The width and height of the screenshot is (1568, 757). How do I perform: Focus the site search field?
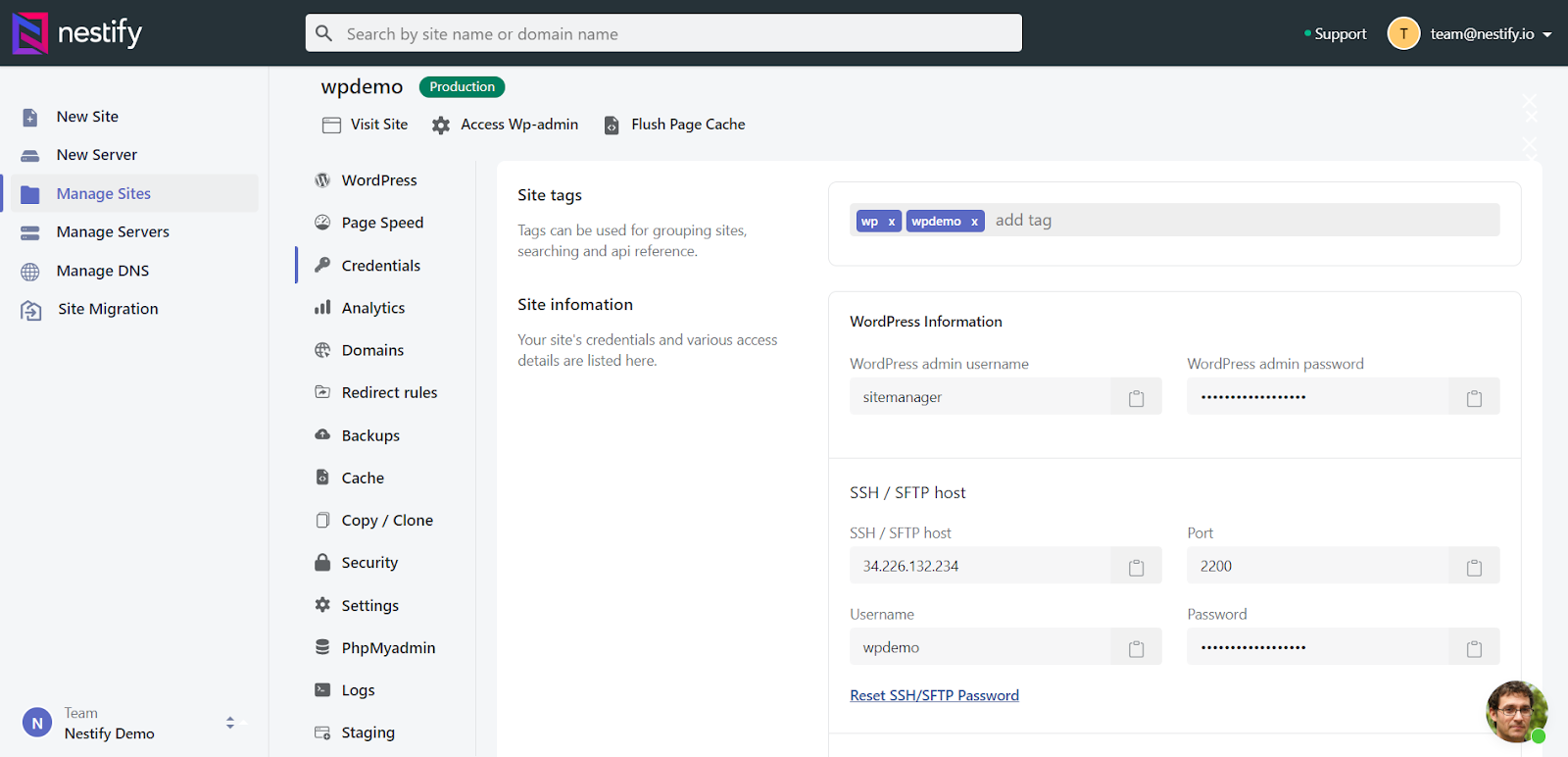(x=663, y=33)
